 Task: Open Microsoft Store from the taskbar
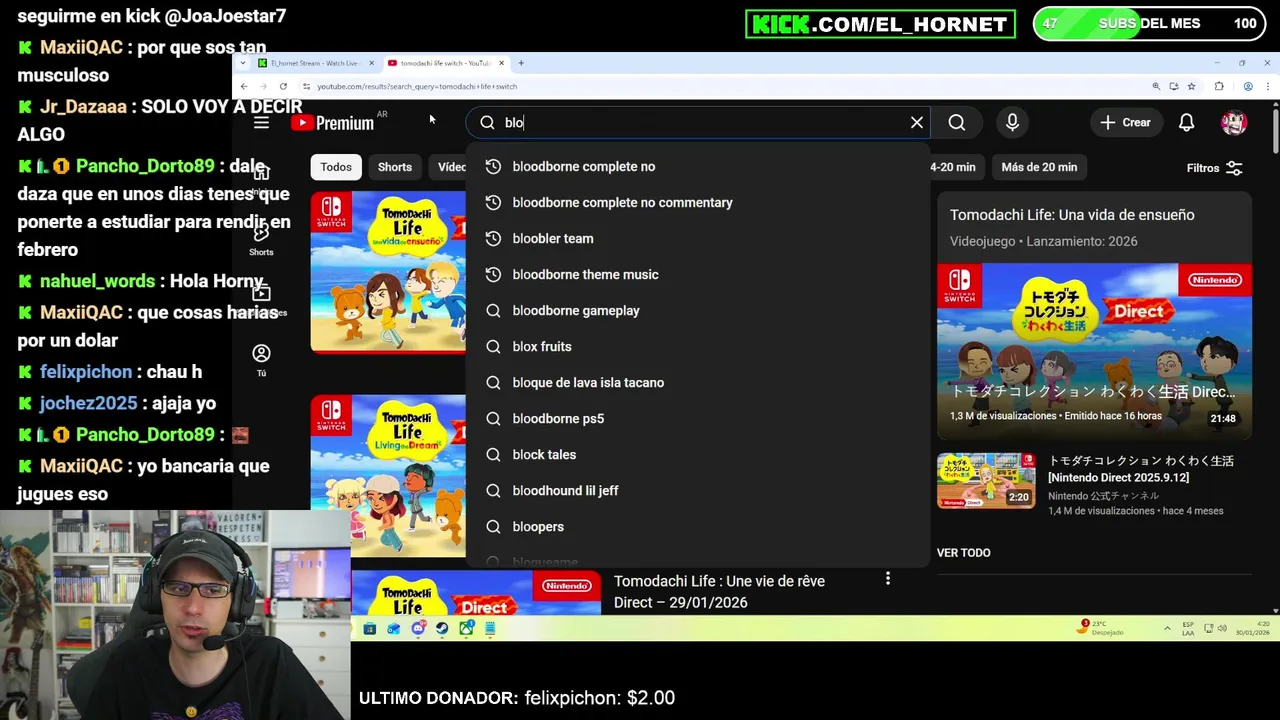point(370,628)
